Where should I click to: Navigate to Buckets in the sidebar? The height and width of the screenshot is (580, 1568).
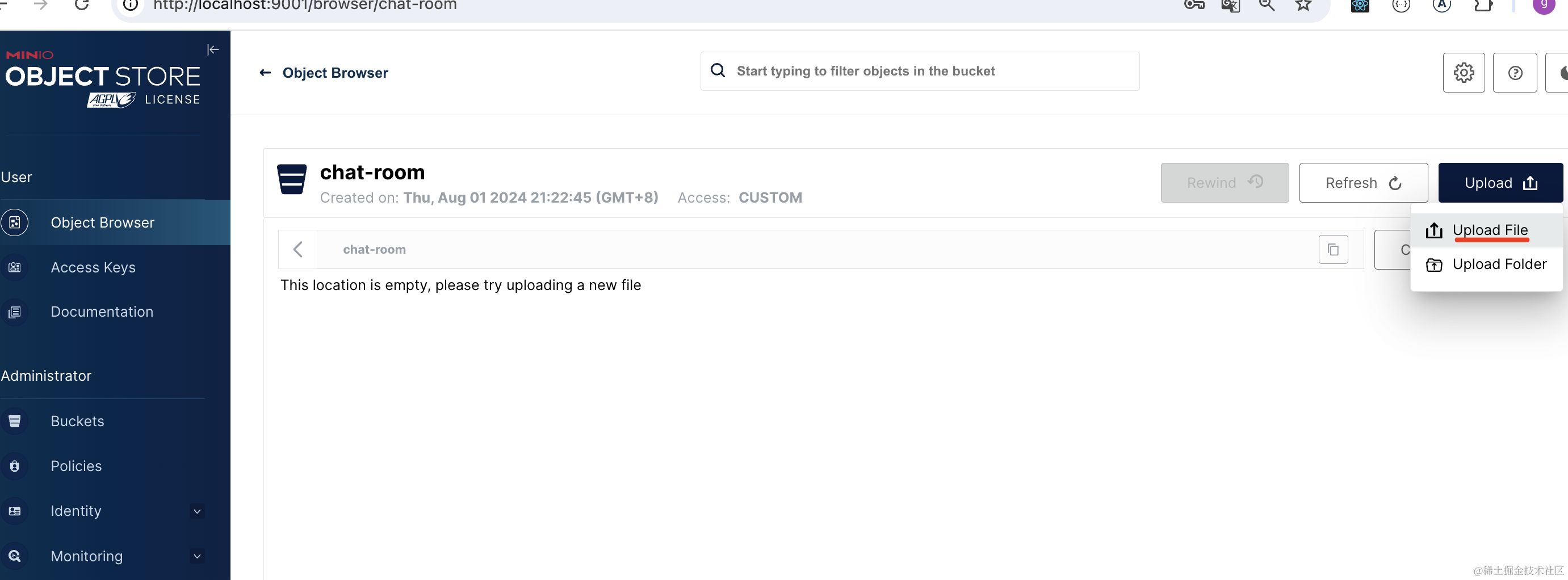(x=77, y=421)
